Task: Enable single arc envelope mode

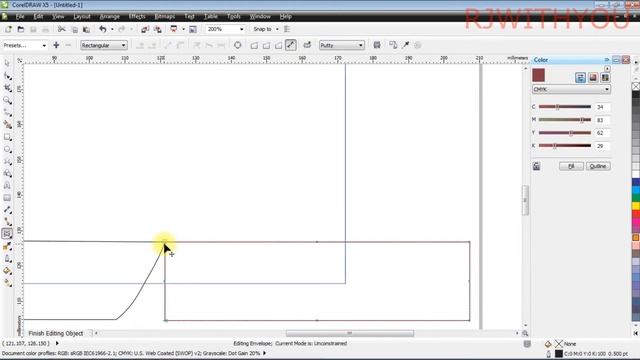Action: 266,45
